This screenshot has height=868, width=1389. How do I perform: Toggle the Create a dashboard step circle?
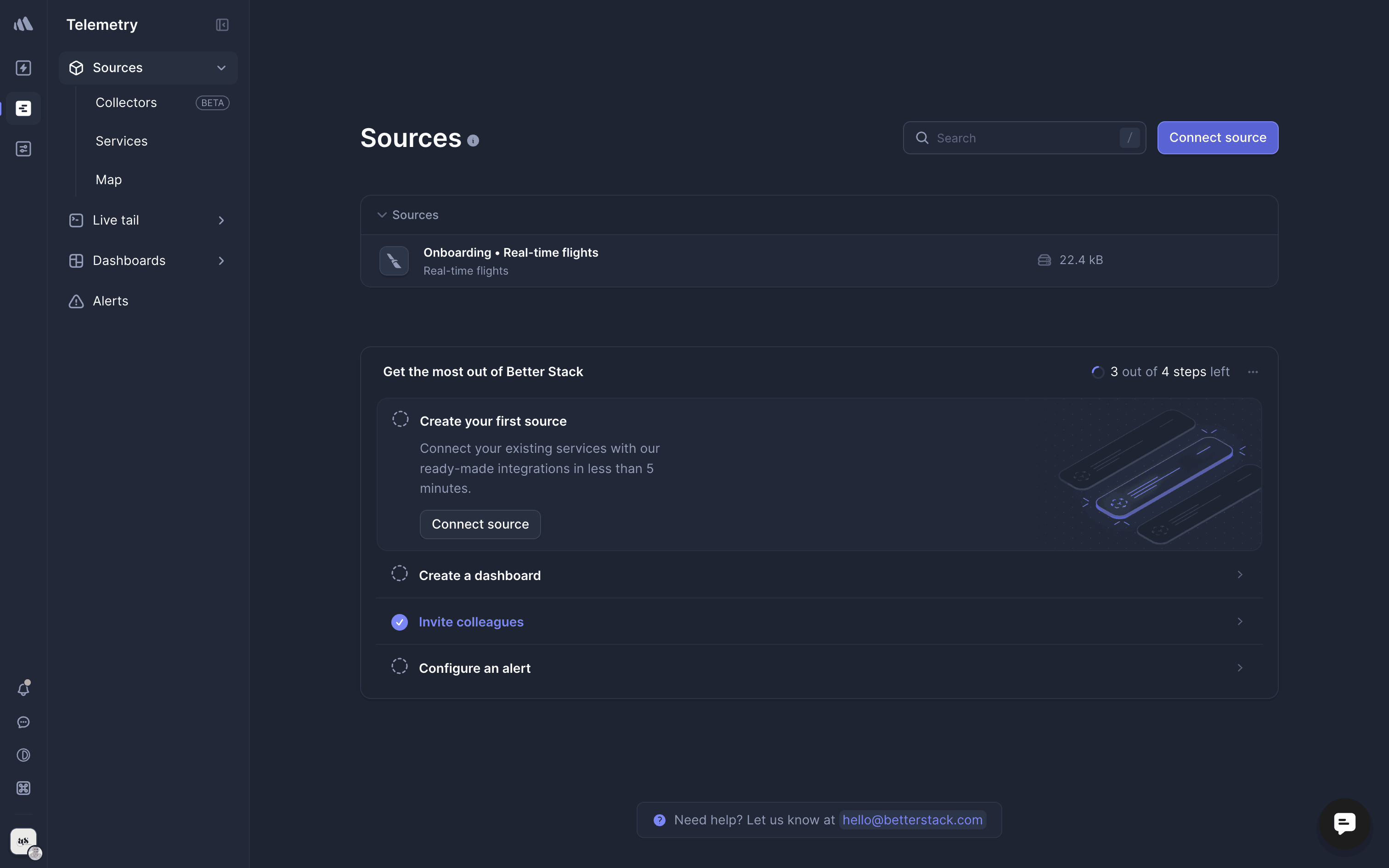tap(400, 574)
